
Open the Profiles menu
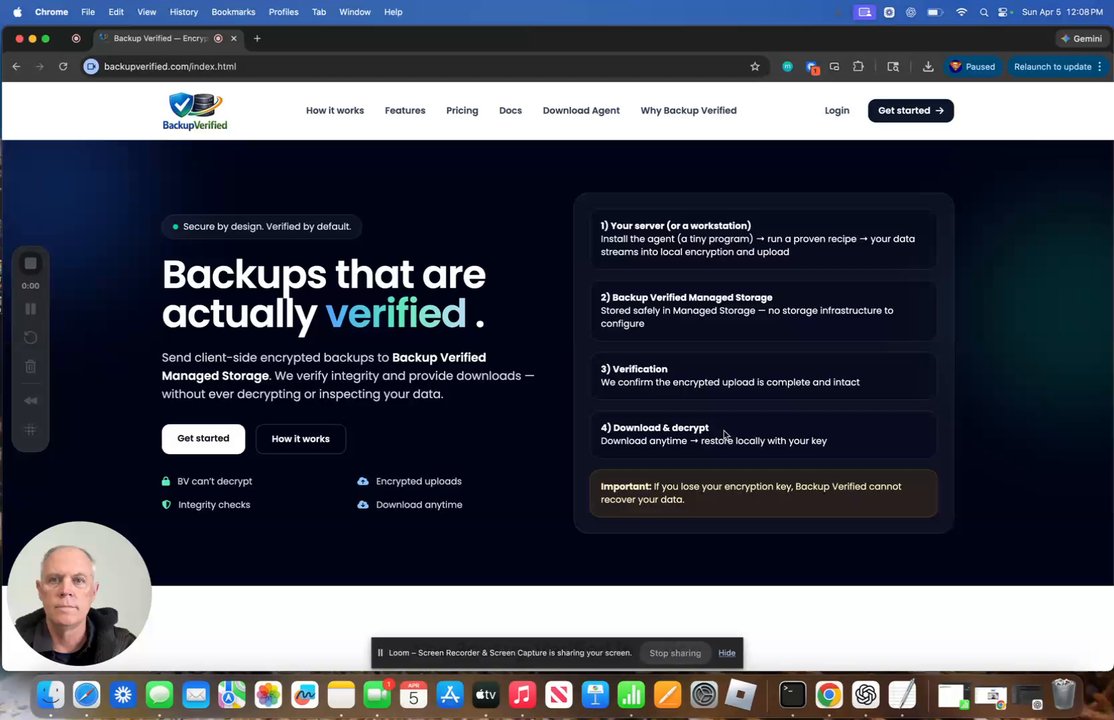283,12
